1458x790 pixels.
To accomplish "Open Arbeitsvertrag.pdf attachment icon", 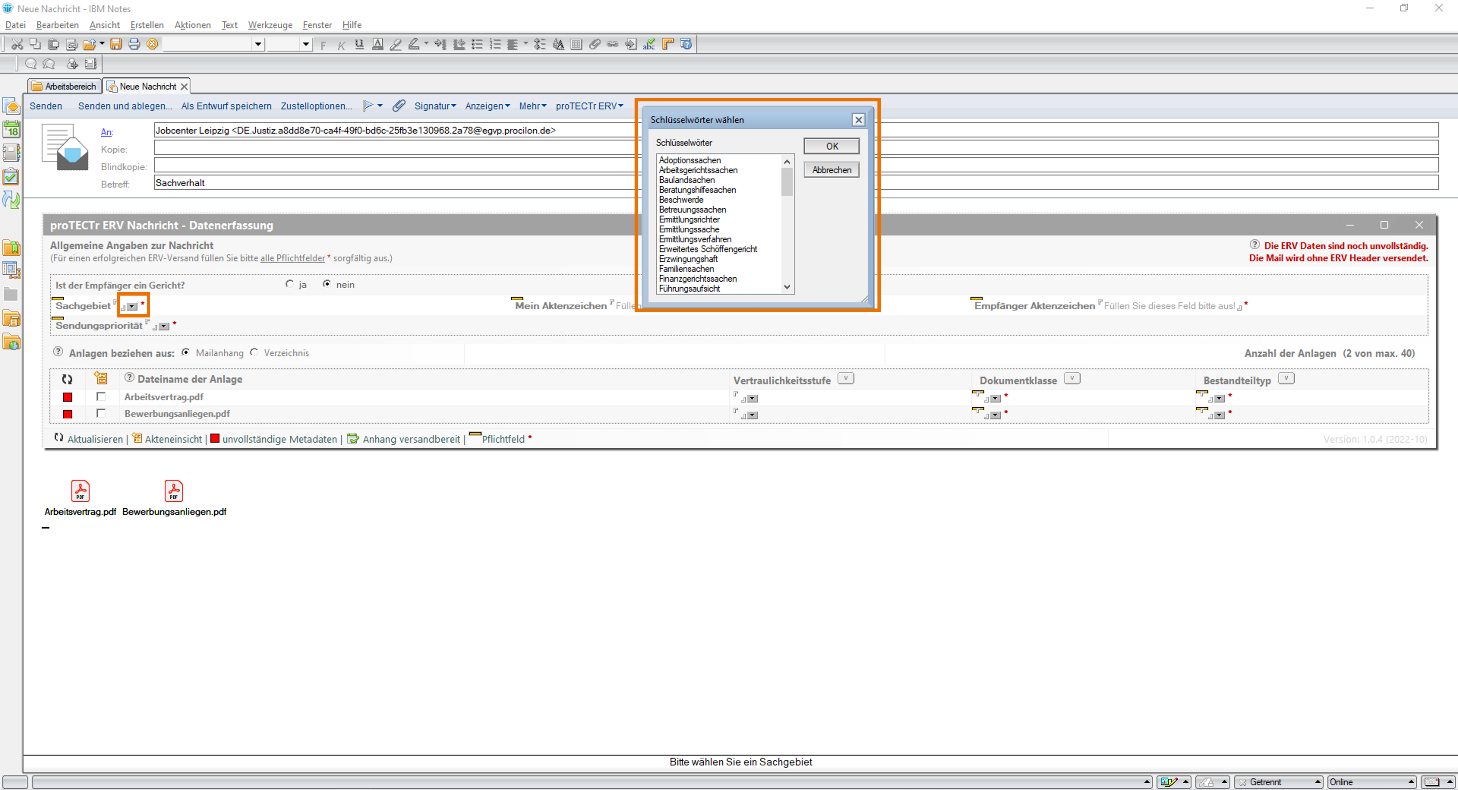I will click(x=80, y=491).
